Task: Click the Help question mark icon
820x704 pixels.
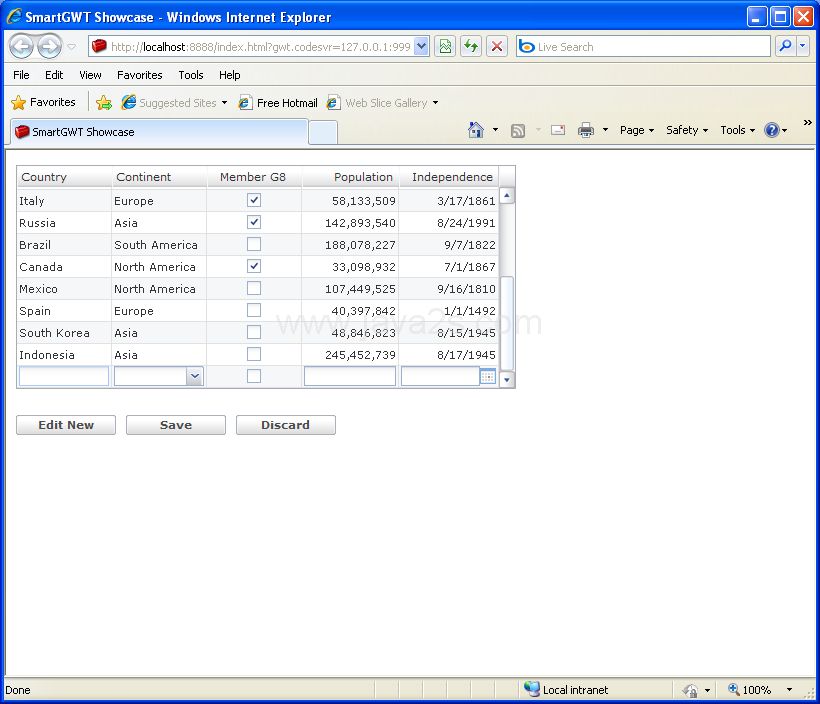Action: click(772, 130)
